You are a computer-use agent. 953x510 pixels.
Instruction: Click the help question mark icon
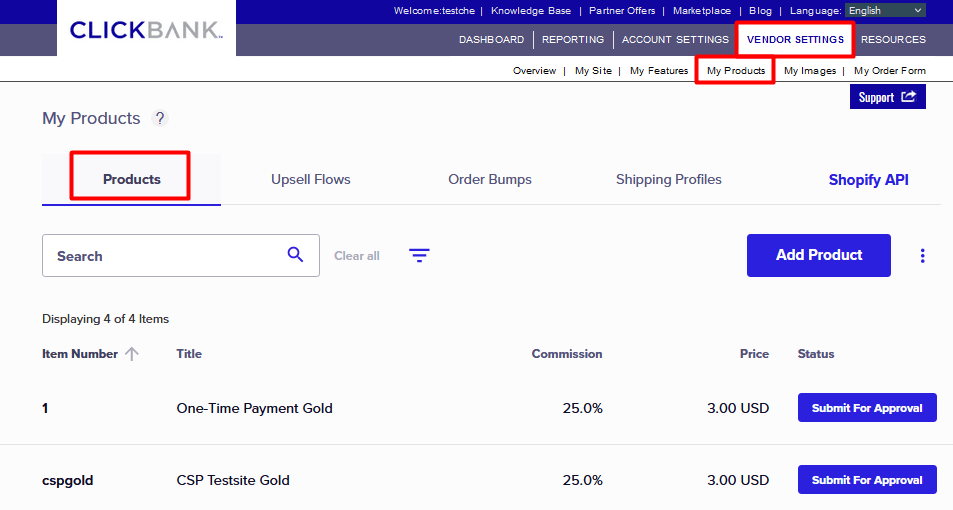(x=160, y=118)
